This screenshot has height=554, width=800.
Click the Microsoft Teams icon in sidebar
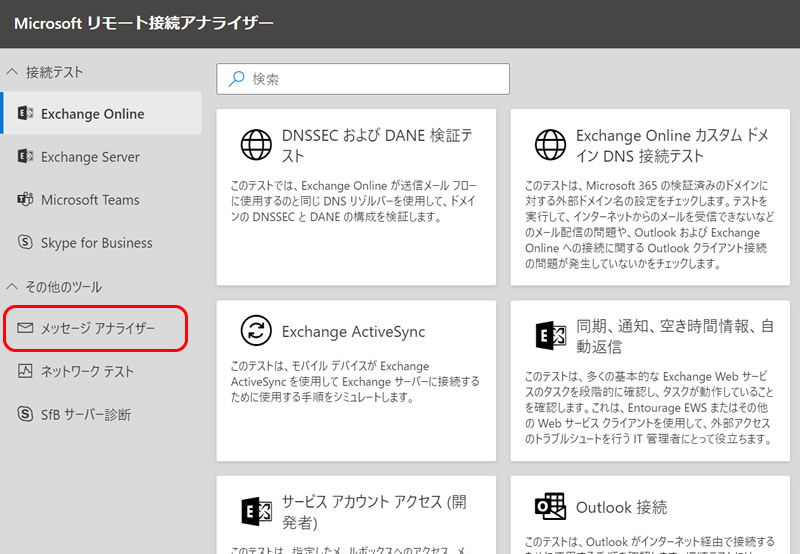(x=25, y=200)
